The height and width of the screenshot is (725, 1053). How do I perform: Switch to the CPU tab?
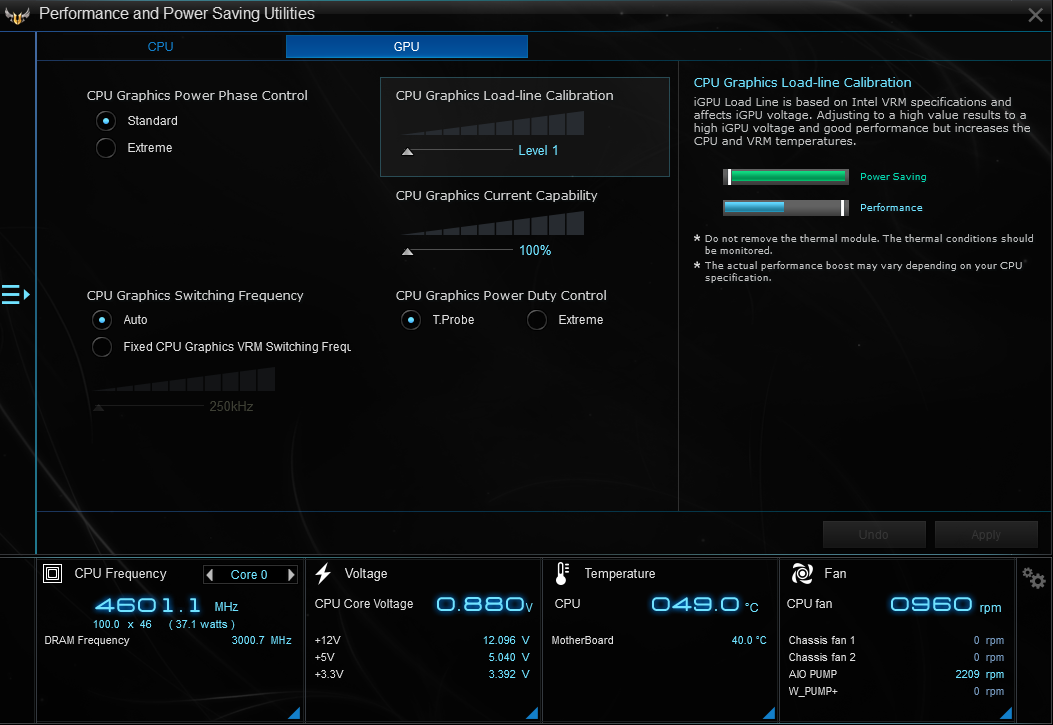[161, 46]
